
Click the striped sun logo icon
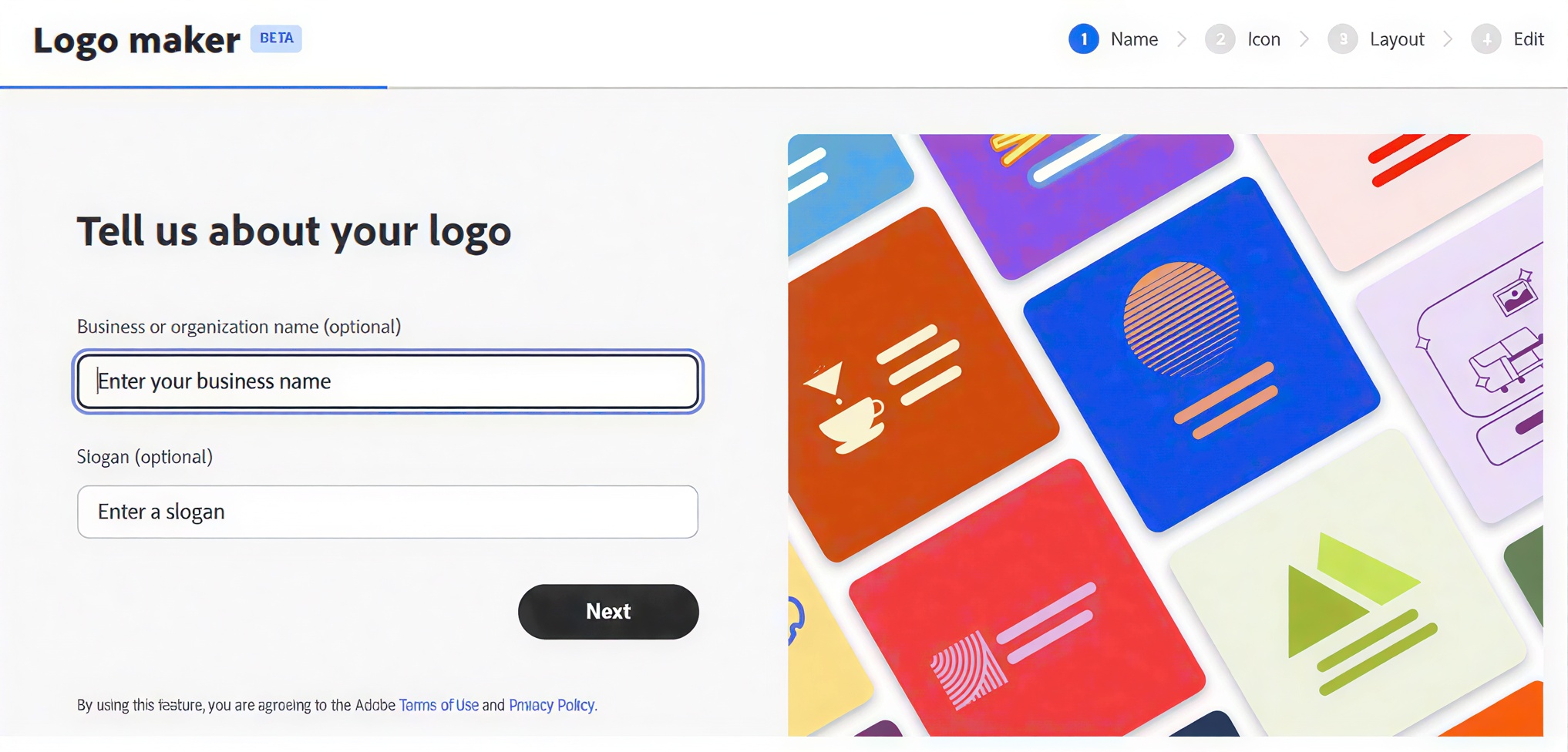click(1180, 318)
